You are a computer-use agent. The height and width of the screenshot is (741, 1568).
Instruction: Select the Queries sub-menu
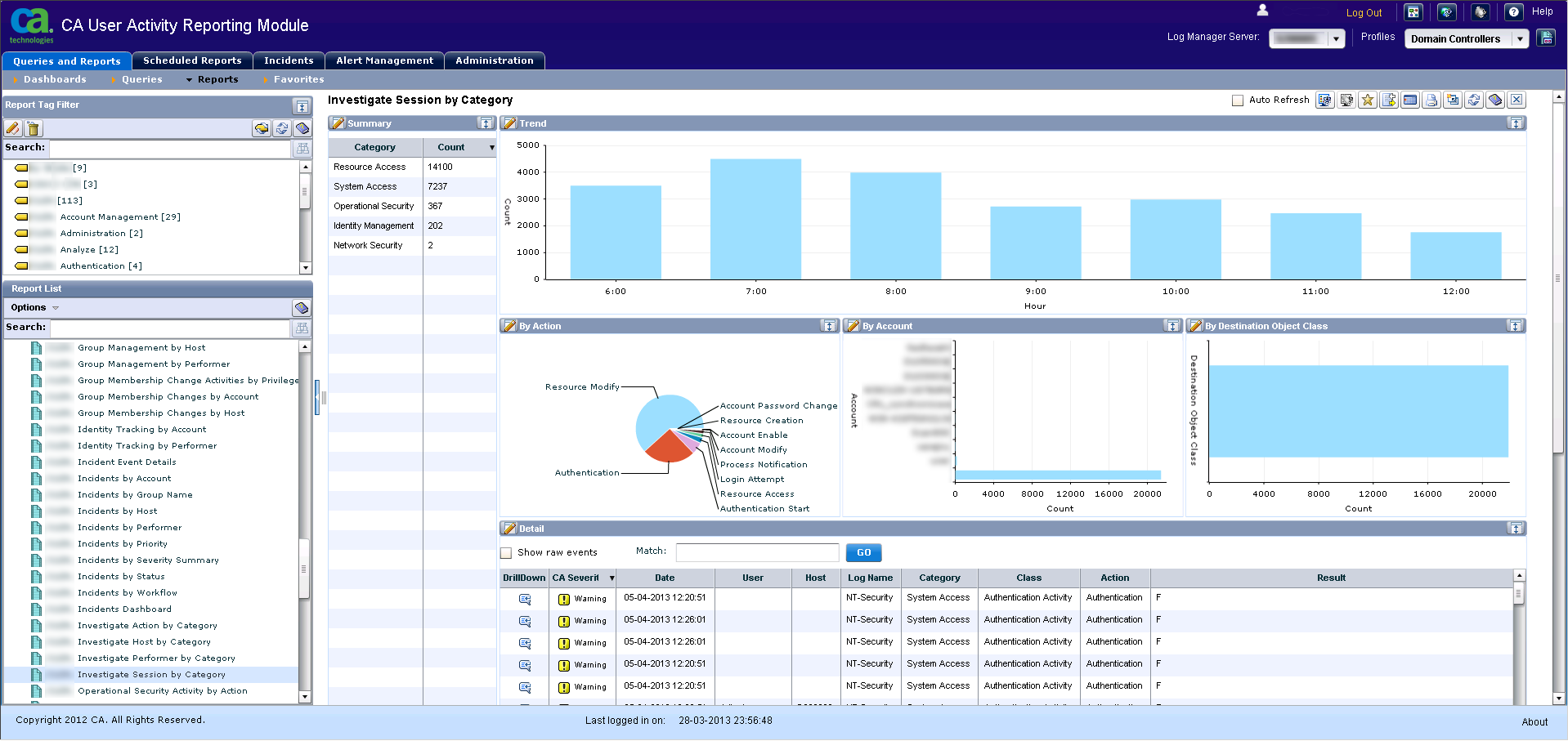[x=142, y=79]
